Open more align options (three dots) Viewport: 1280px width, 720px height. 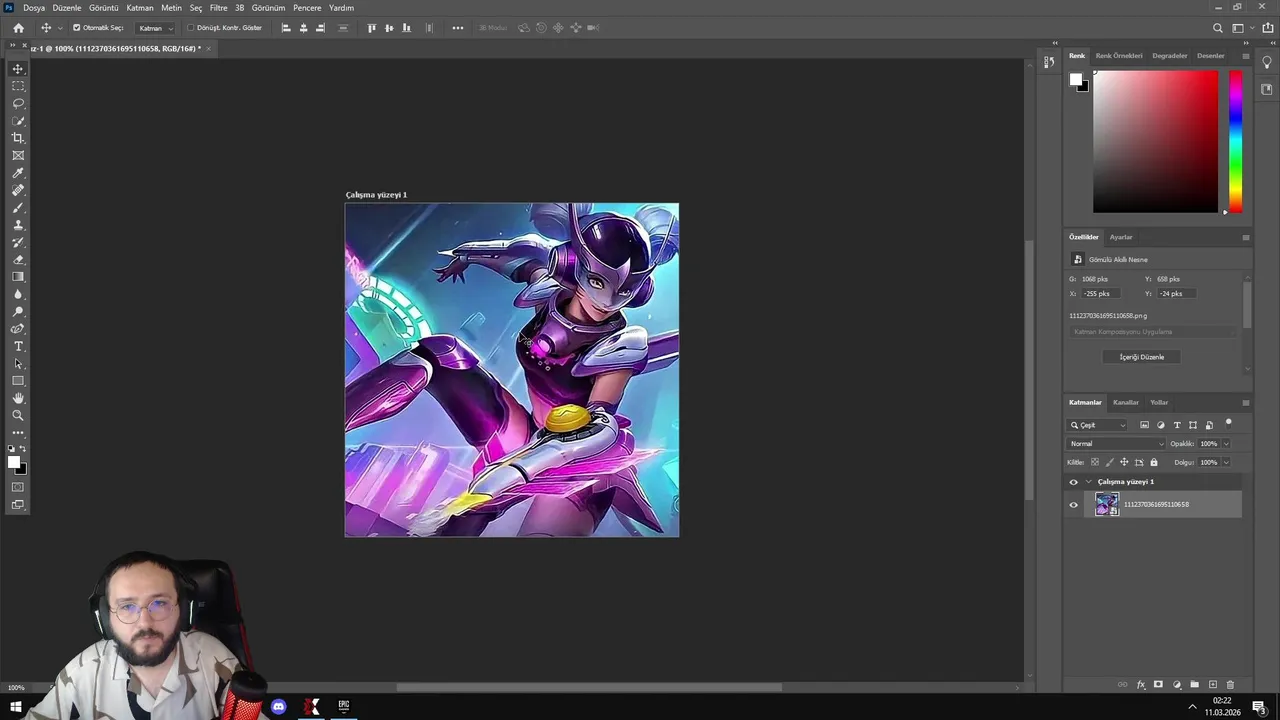pyautogui.click(x=458, y=28)
